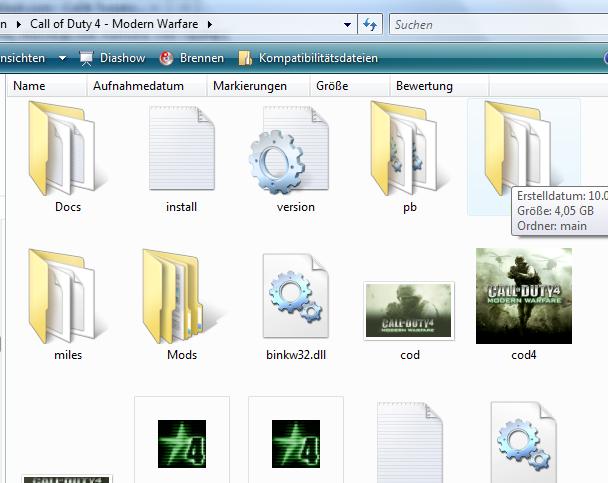Sort by the Größe column header
The image size is (608, 483).
(350, 86)
